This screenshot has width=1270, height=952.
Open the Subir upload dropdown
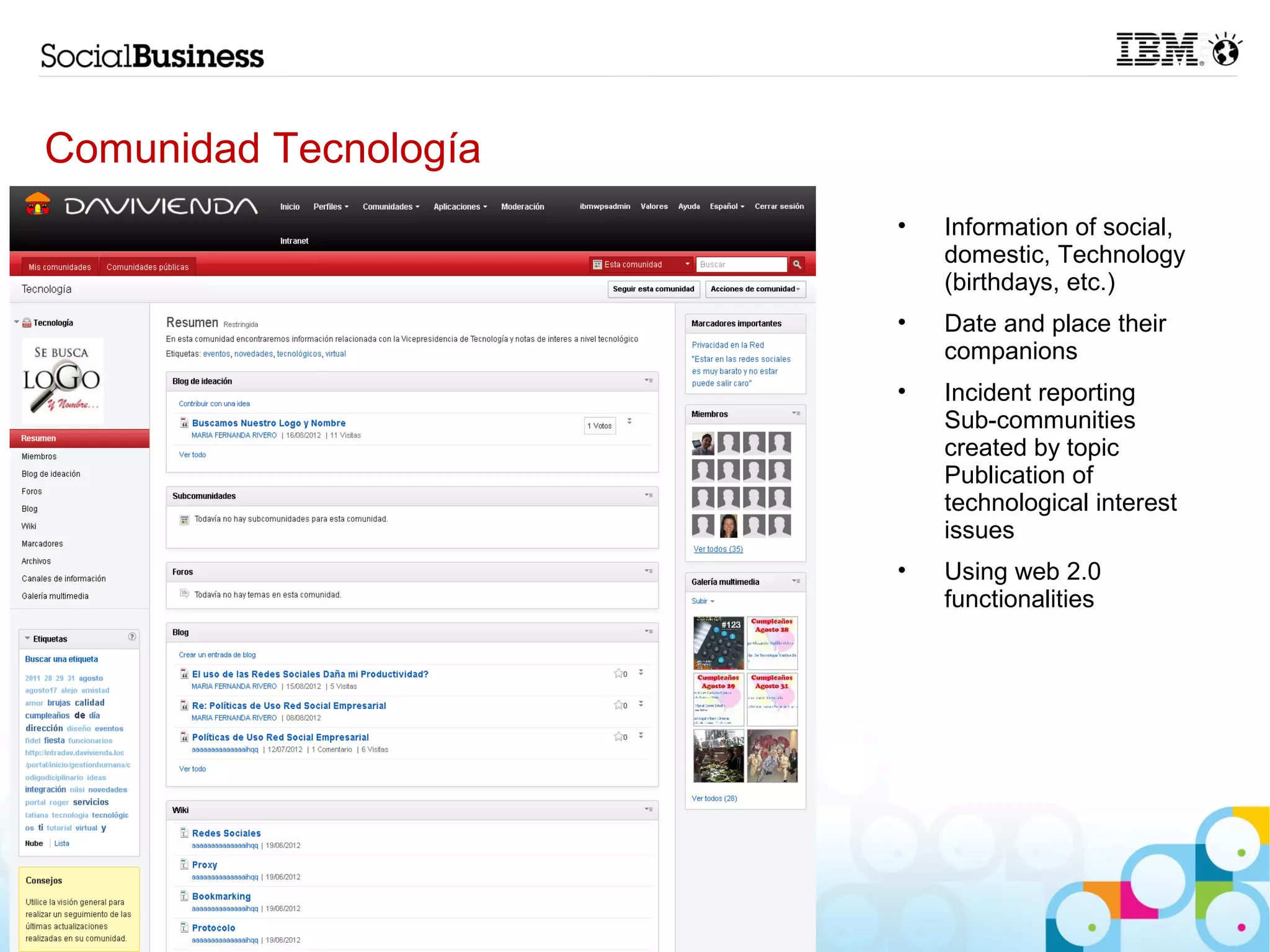click(x=703, y=601)
